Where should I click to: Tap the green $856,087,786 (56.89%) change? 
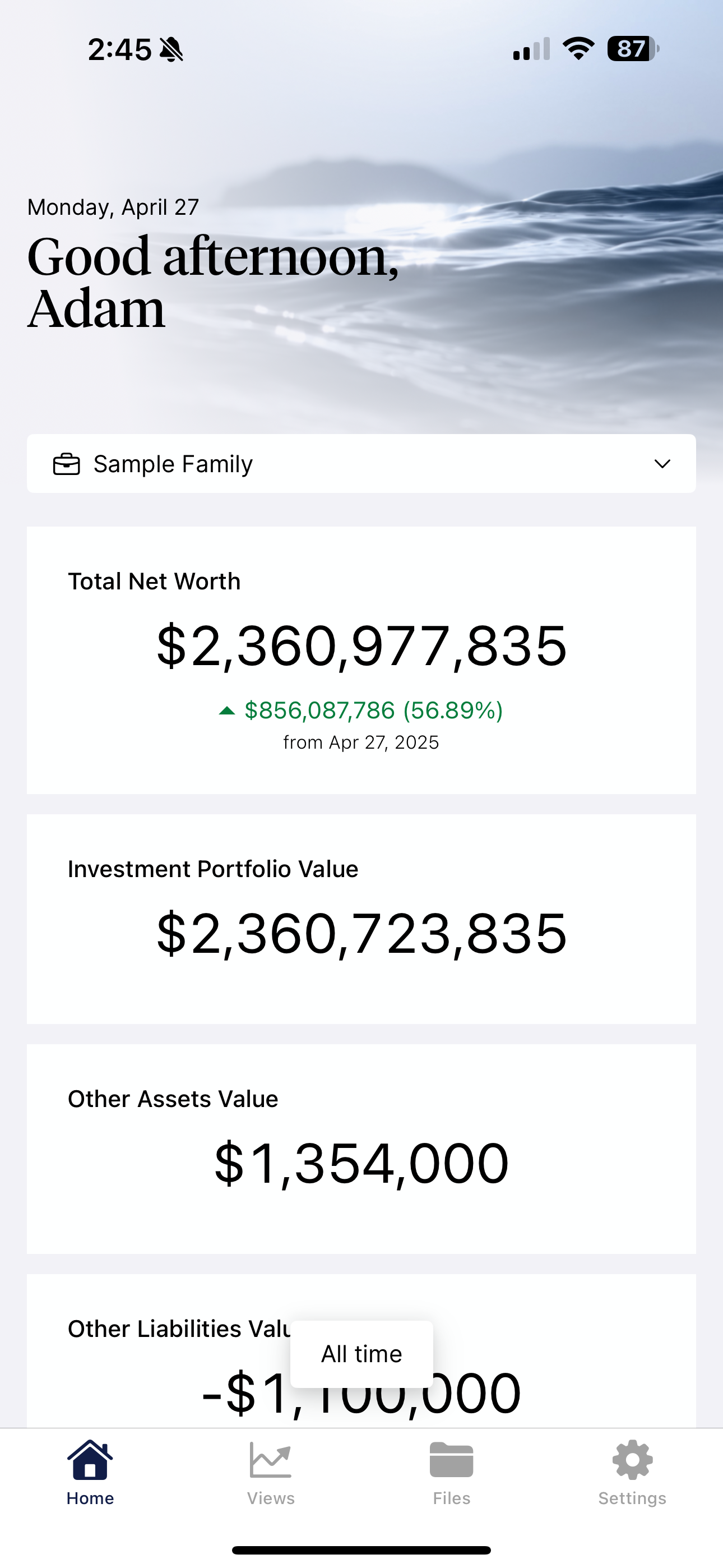374,711
